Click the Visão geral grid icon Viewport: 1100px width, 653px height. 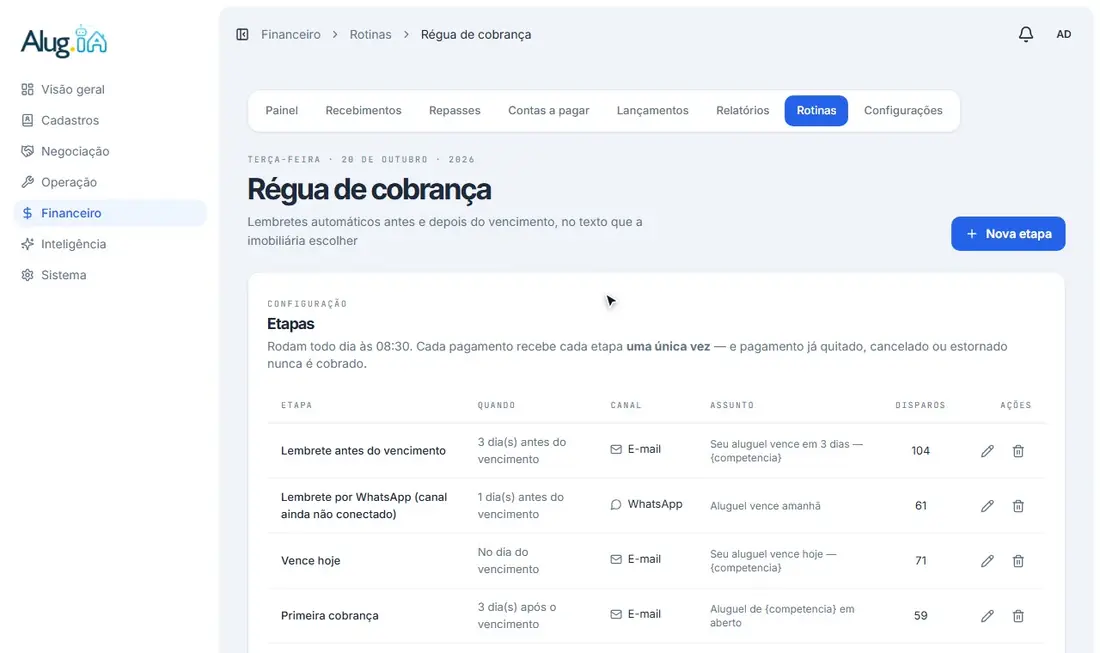pyautogui.click(x=27, y=89)
